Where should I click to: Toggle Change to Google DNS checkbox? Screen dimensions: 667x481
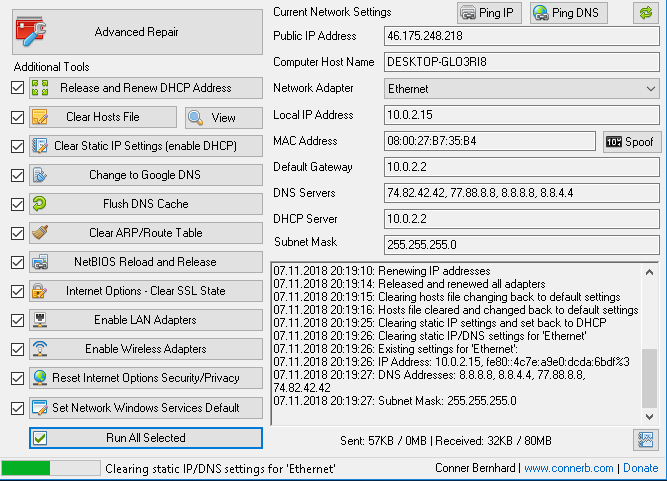click(x=17, y=175)
